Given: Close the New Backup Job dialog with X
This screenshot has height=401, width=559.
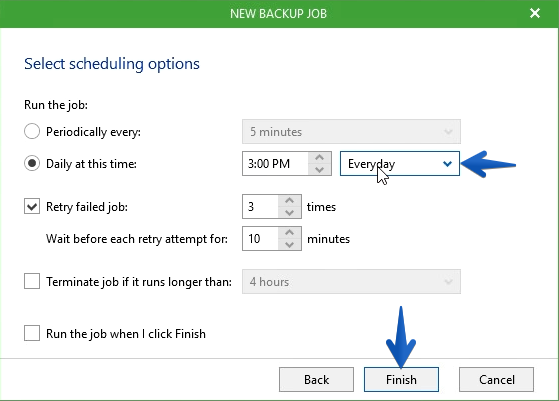Looking at the screenshot, I should [x=535, y=13].
